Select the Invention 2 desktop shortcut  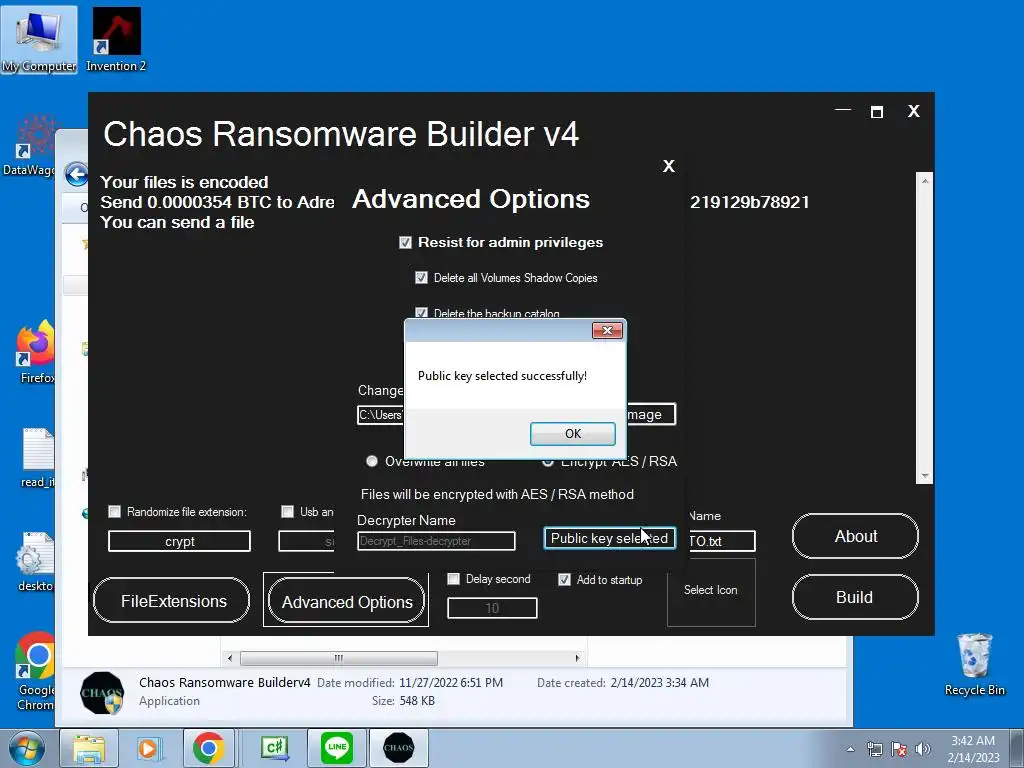click(116, 40)
